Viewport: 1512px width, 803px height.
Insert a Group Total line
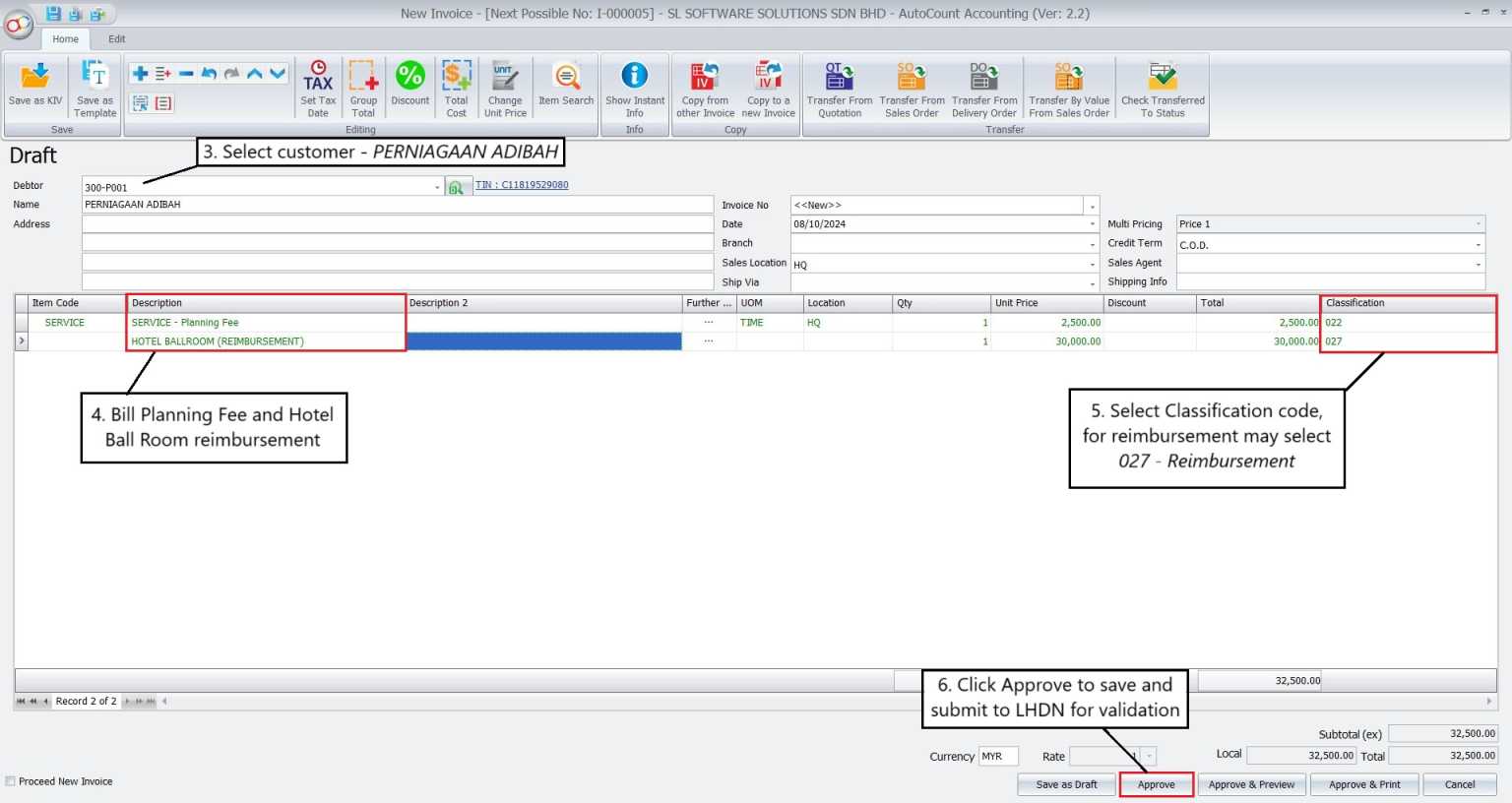pos(363,89)
